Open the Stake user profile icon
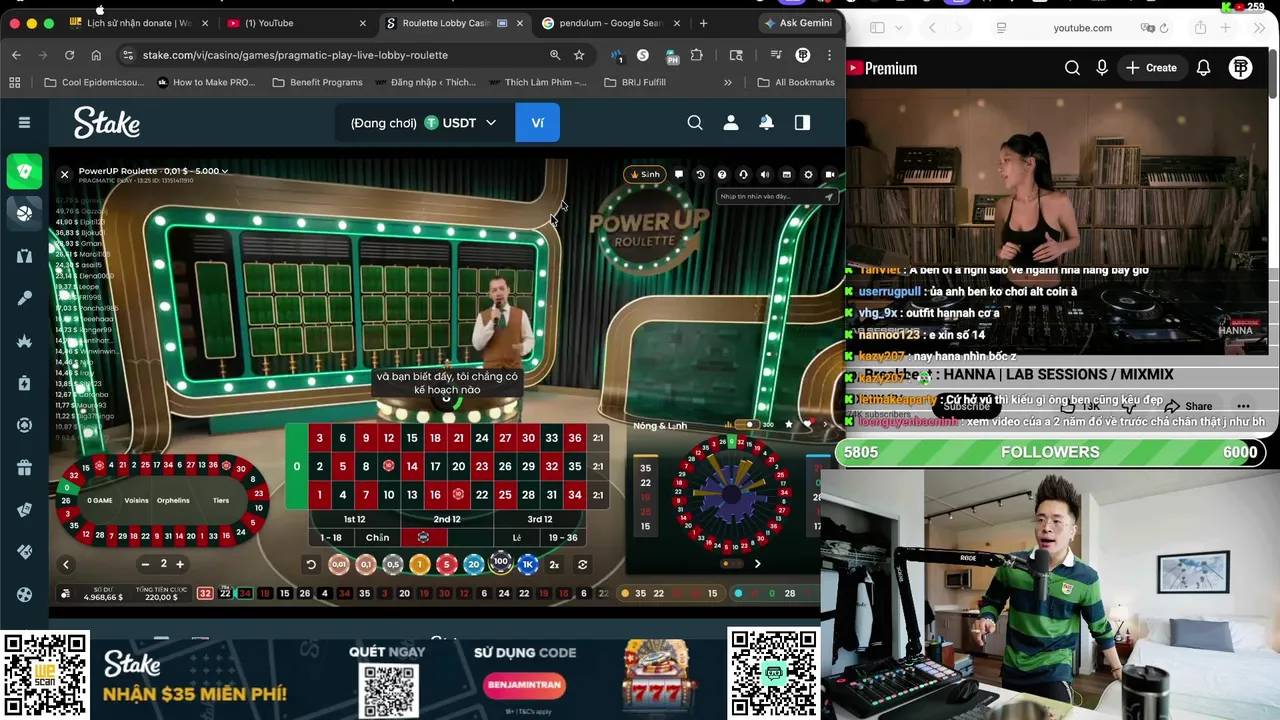1280x720 pixels. click(731, 123)
